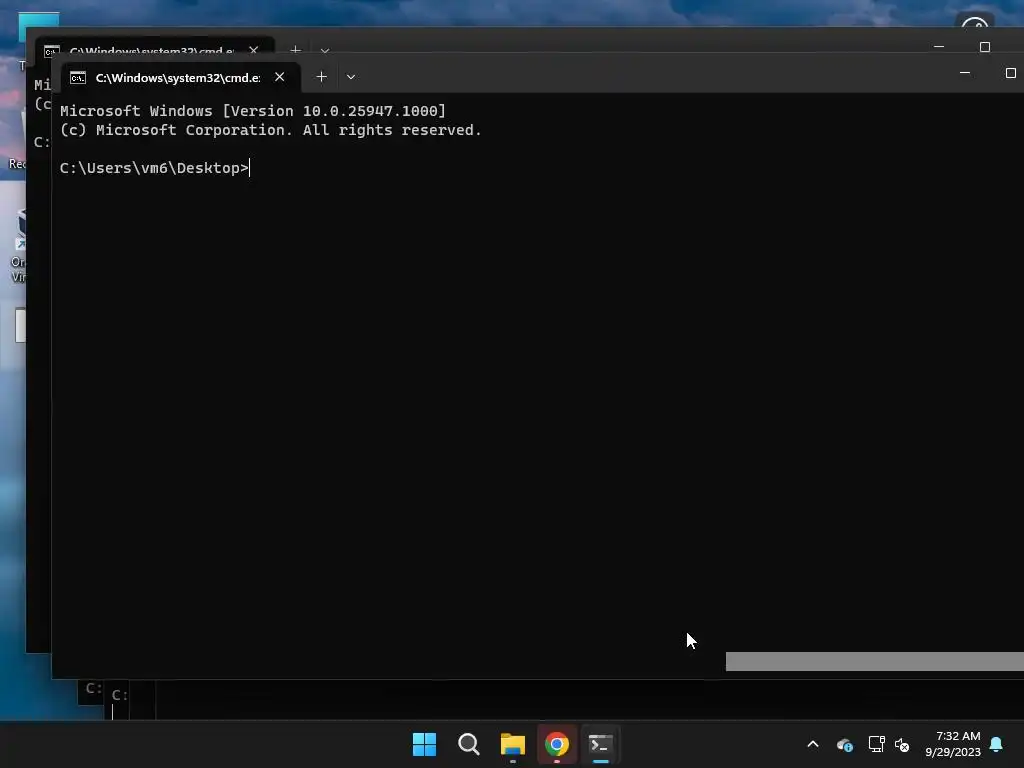Open File Explorer from taskbar
1024x768 pixels.
pyautogui.click(x=513, y=744)
